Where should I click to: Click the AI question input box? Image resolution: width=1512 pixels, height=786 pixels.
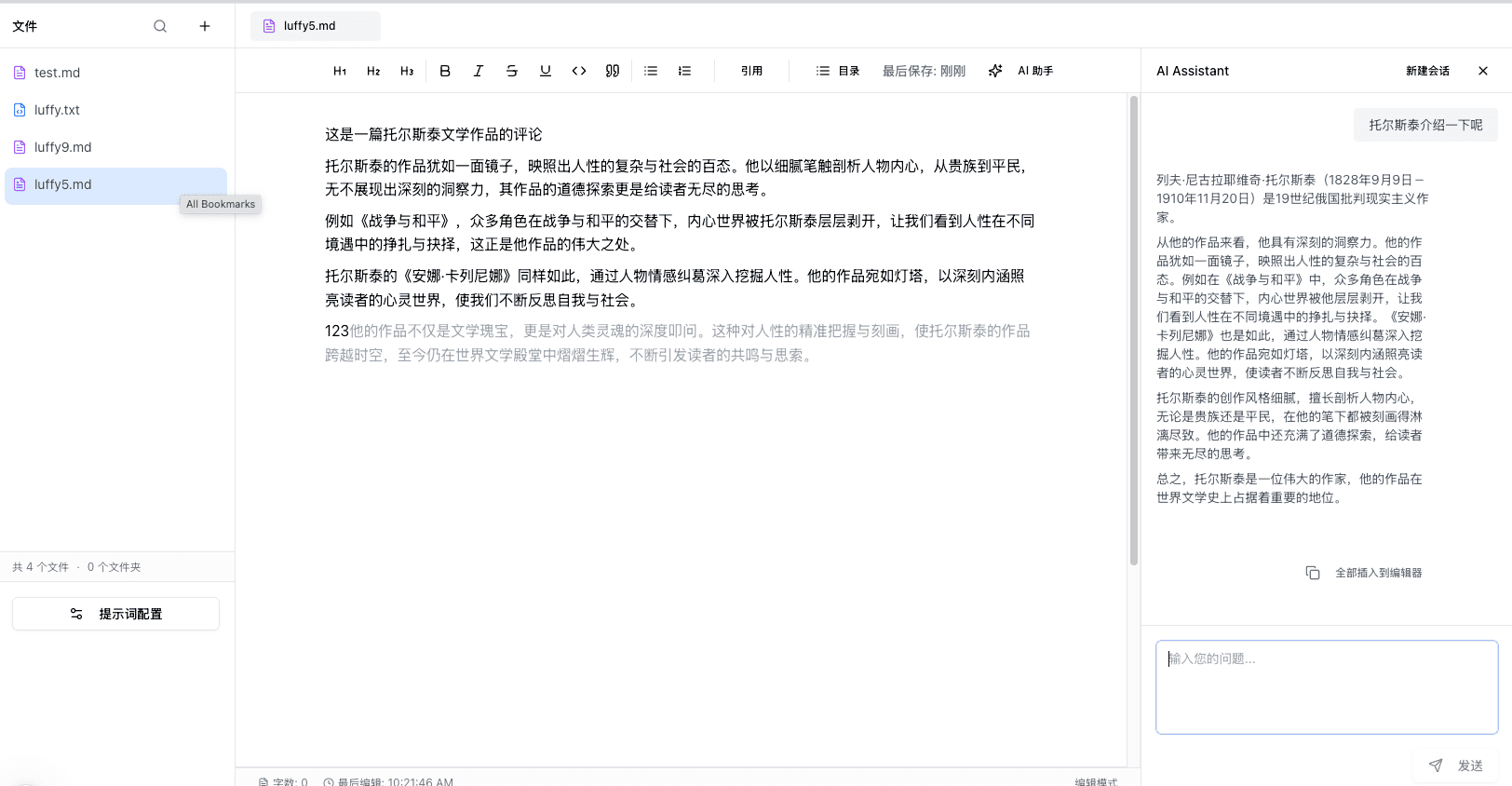pos(1327,687)
